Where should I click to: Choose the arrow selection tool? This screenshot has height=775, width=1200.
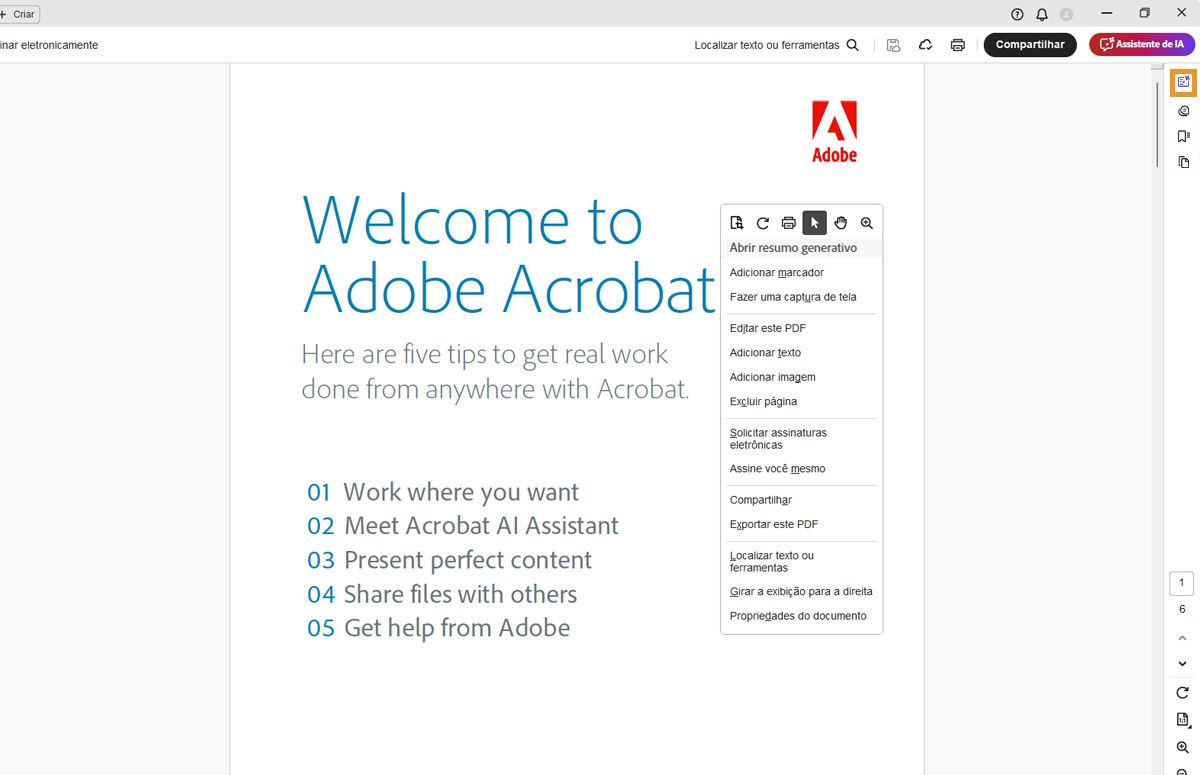pyautogui.click(x=815, y=223)
